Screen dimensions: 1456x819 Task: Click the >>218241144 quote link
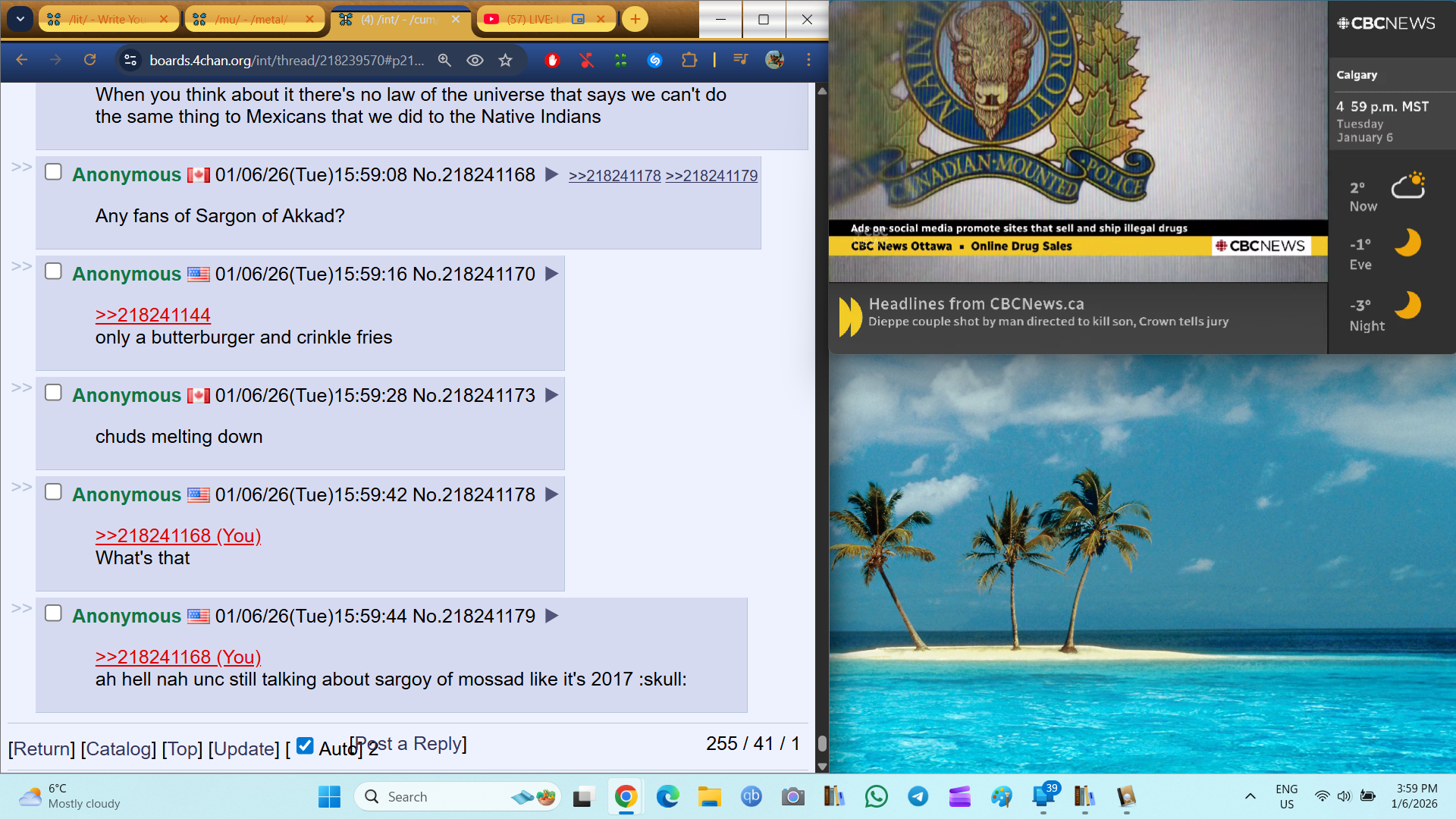click(152, 315)
